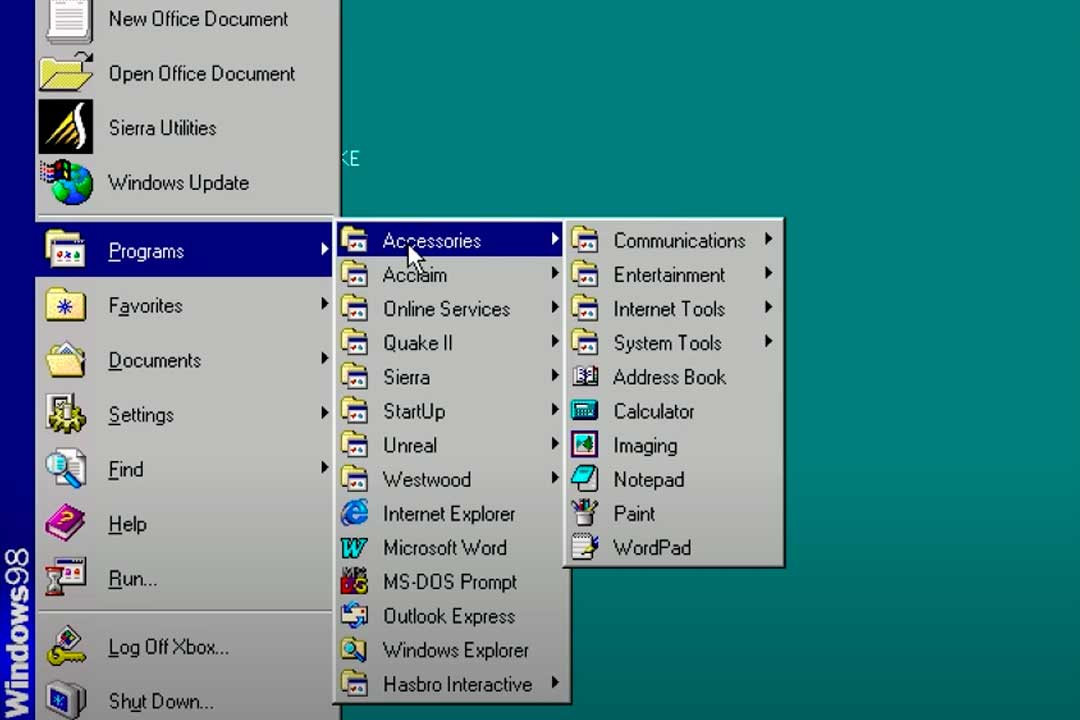
Task: Choose Log Off Xbox... entry
Action: tap(185, 646)
